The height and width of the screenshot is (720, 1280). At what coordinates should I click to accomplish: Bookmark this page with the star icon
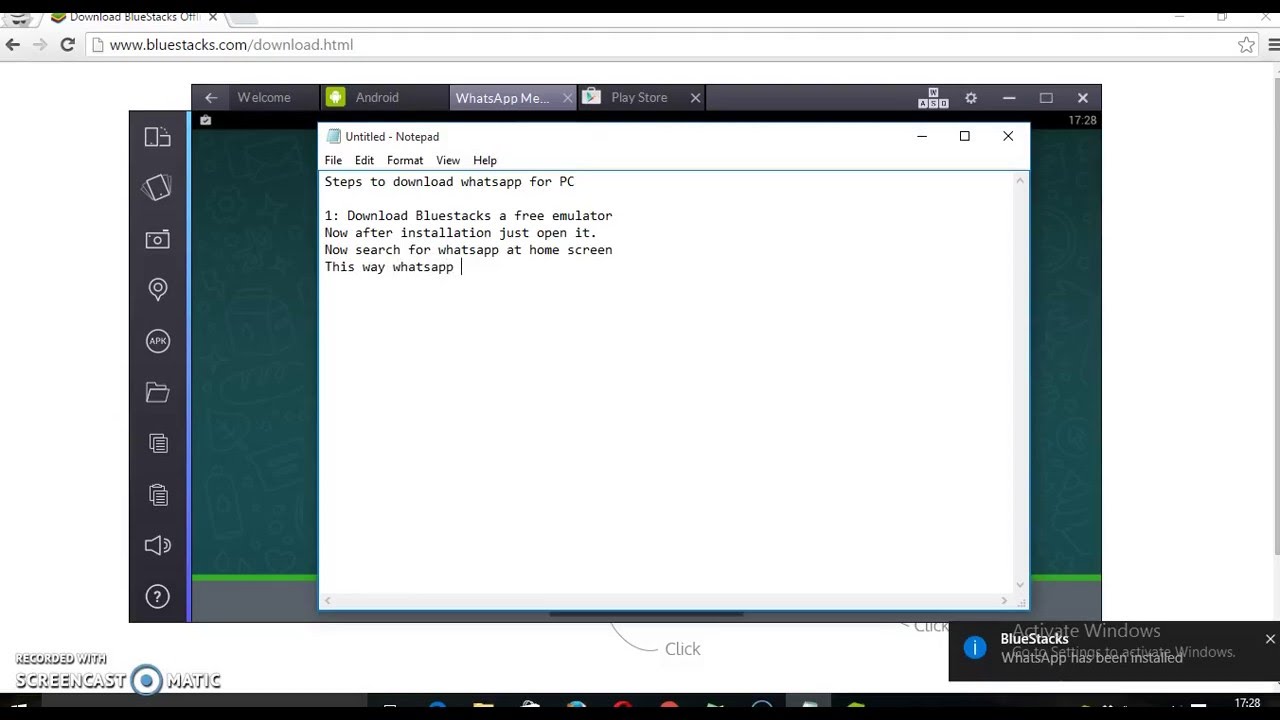click(x=1246, y=44)
